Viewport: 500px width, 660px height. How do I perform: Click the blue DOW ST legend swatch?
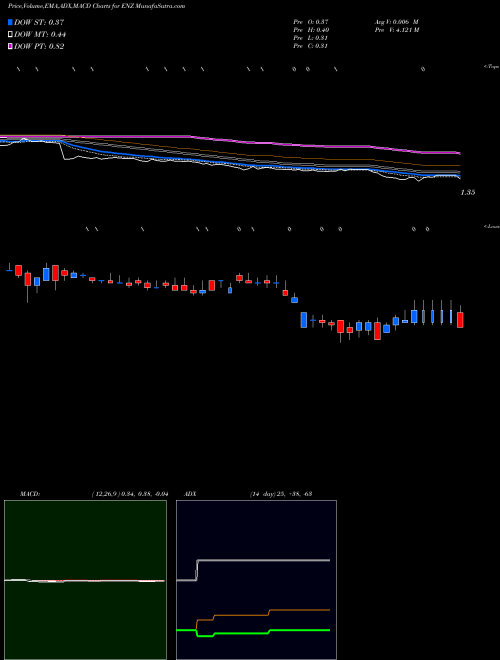[10, 22]
